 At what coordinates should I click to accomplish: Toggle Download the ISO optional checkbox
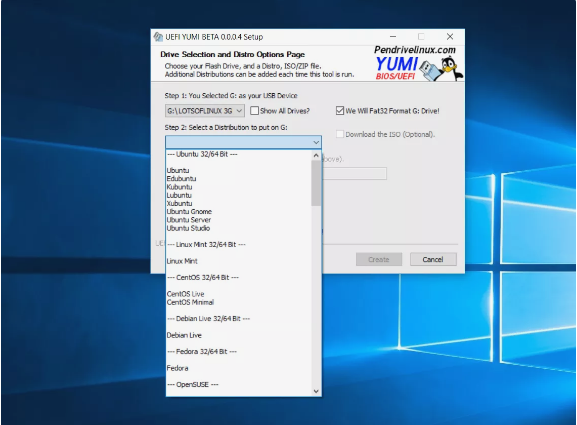(x=340, y=134)
